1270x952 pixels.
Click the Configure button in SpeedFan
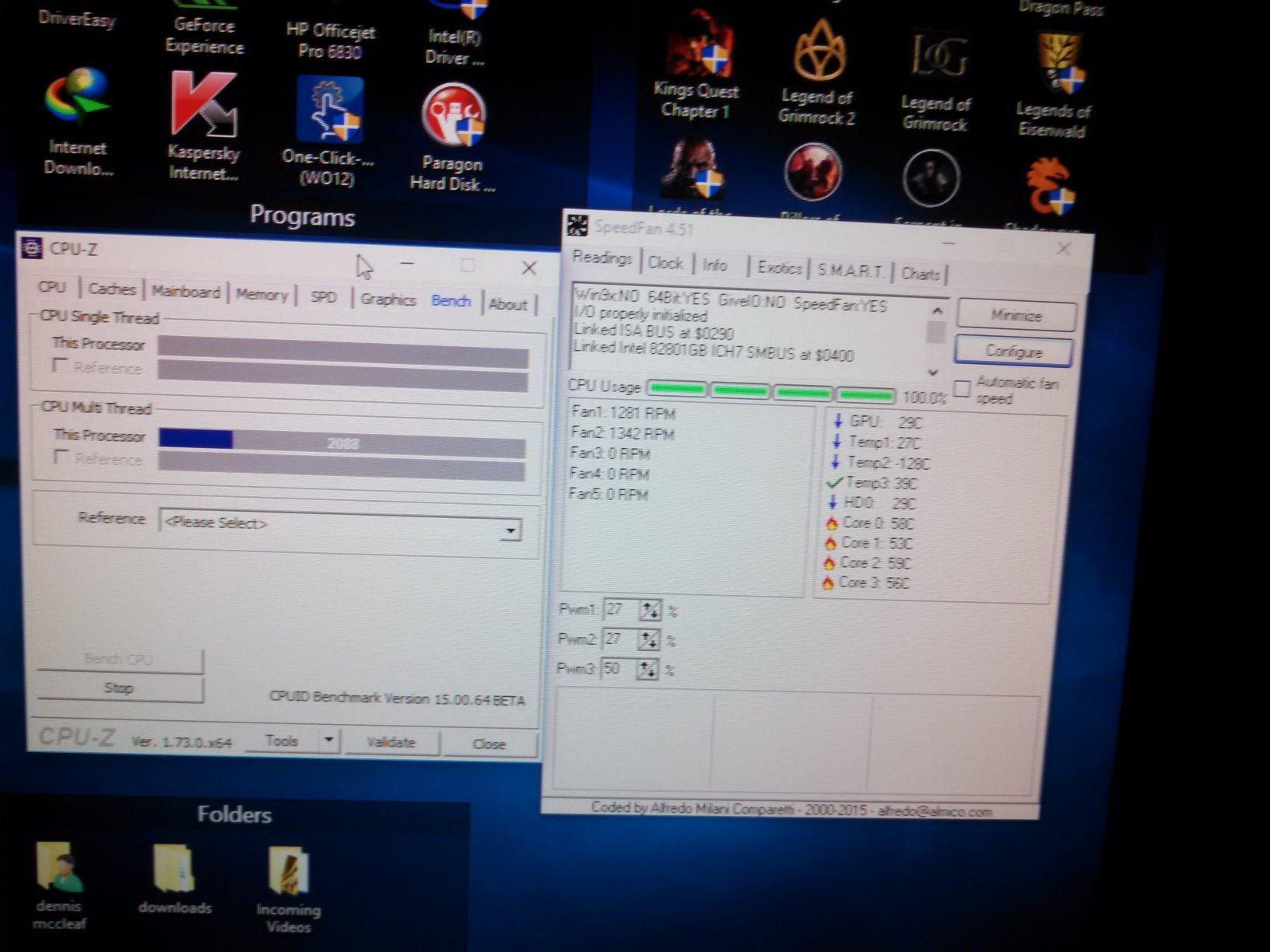click(1013, 352)
